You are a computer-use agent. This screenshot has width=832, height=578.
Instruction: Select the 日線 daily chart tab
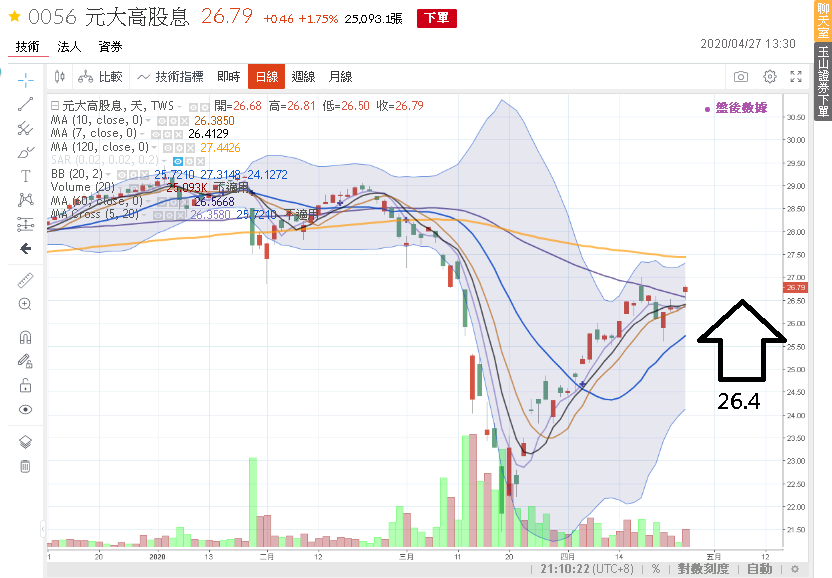266,77
